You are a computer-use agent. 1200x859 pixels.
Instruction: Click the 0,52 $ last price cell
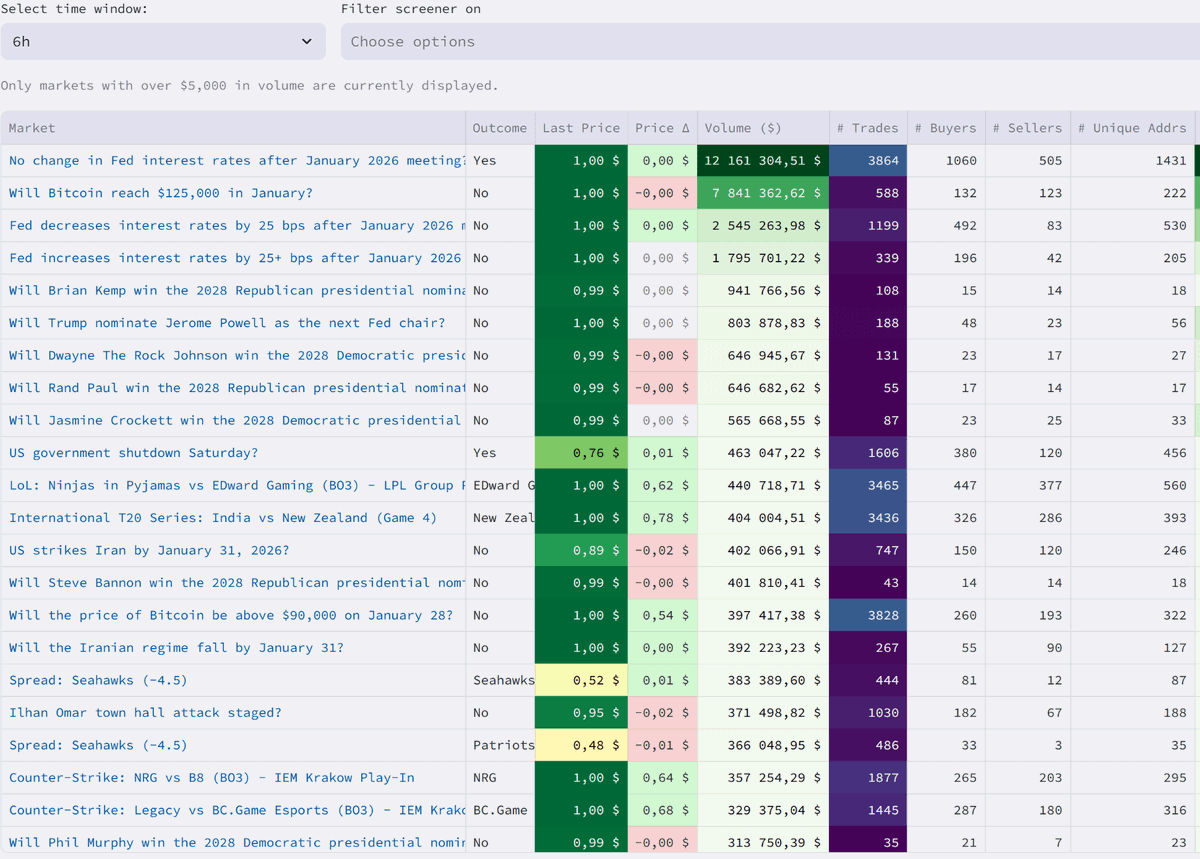(581, 681)
